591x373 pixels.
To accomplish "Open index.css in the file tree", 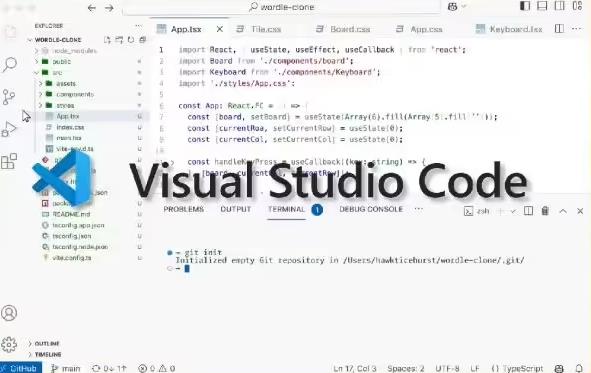I will 70,127.
